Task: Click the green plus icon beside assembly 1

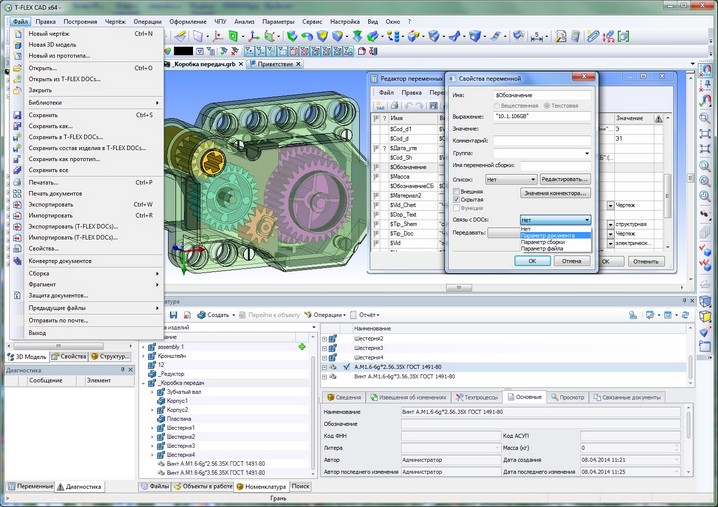Action: click(x=302, y=347)
